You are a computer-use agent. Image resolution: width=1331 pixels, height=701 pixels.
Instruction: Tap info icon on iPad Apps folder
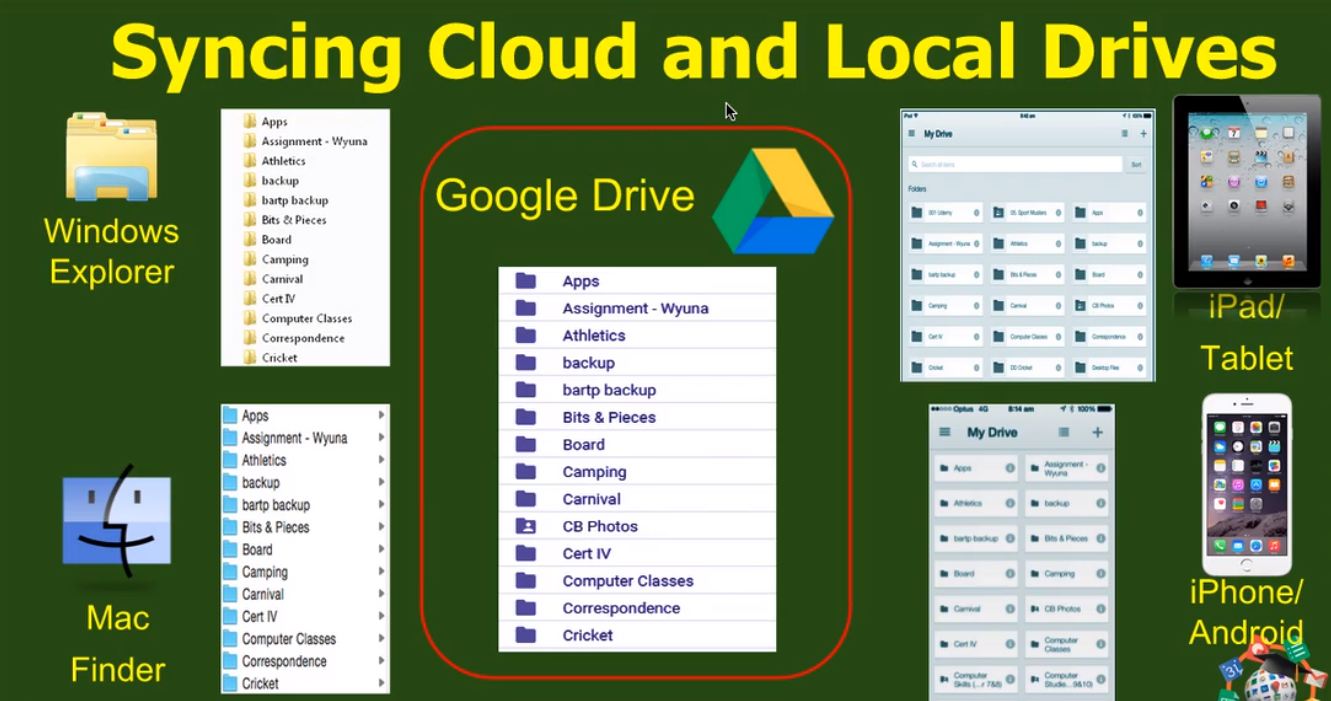click(1140, 213)
